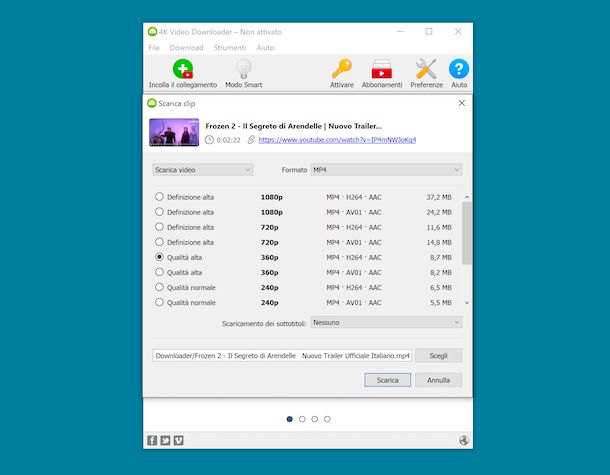Click the Annulla button
The image size is (610, 475).
(438, 380)
